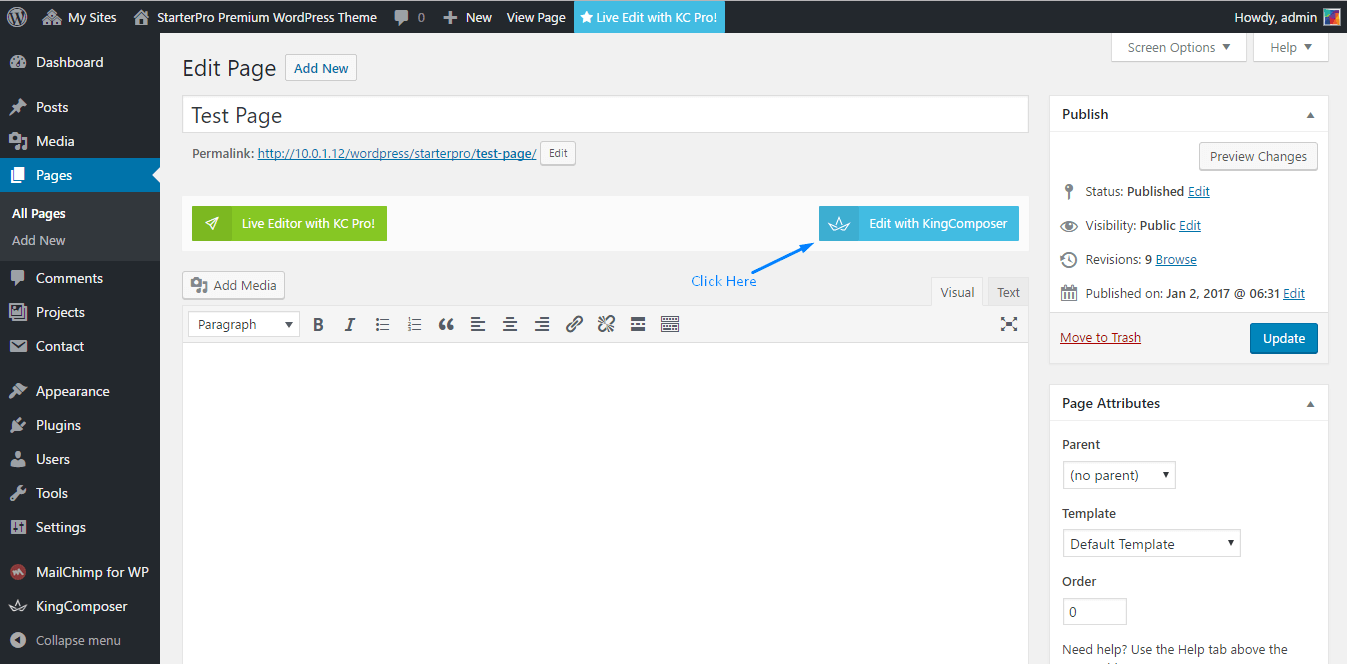The width and height of the screenshot is (1347, 664).
Task: Click Move to Trash link
Action: click(1100, 338)
